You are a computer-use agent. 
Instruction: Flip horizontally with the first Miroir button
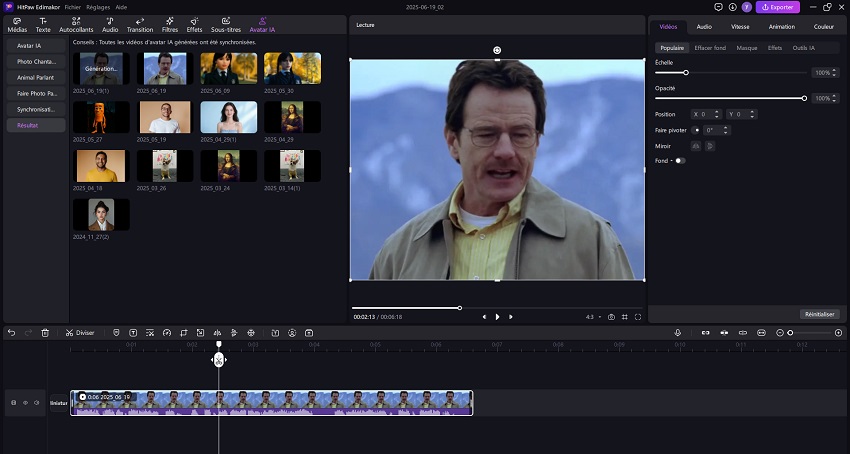coord(696,146)
